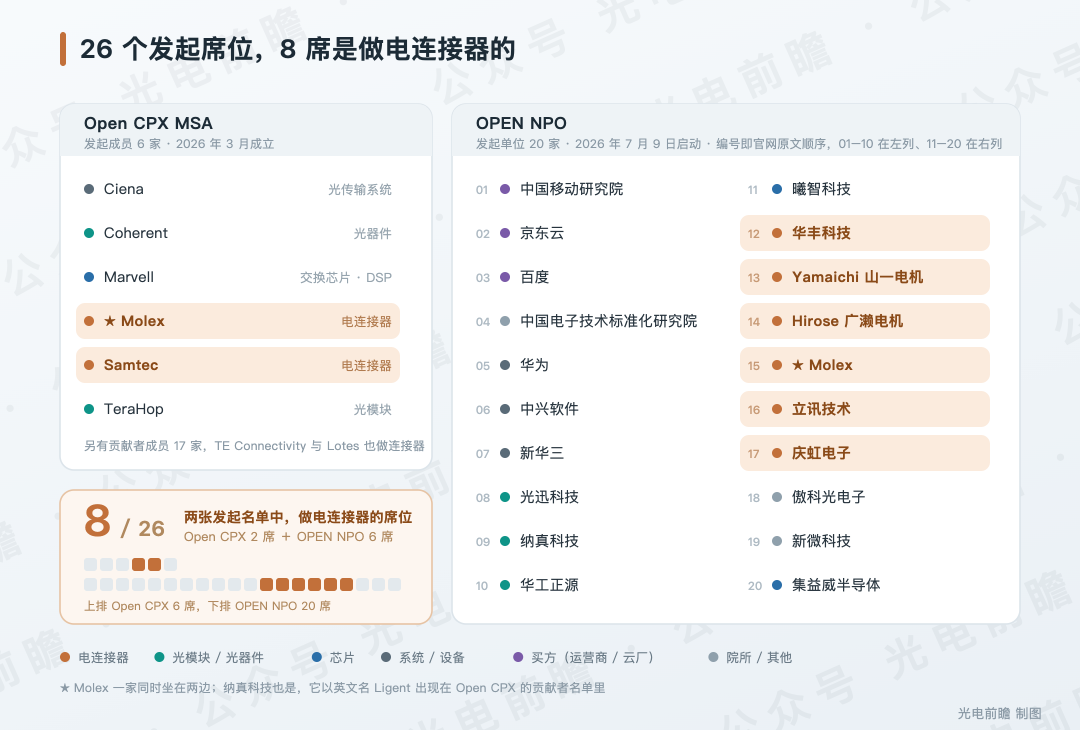
Task: Click the 买方 (运营商 / 云厂) legend label
Action: click(x=592, y=658)
